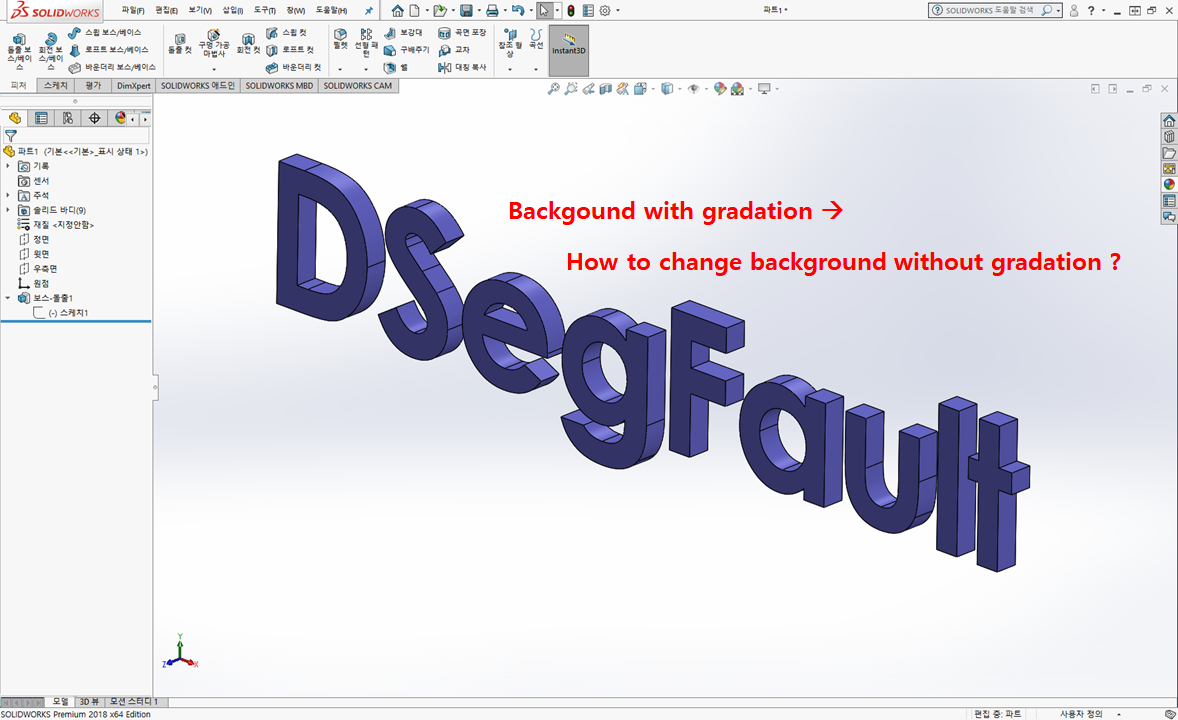Select the 회전 컷 revolved cut tool
Viewport: 1178px width, 720px height.
(x=248, y=44)
